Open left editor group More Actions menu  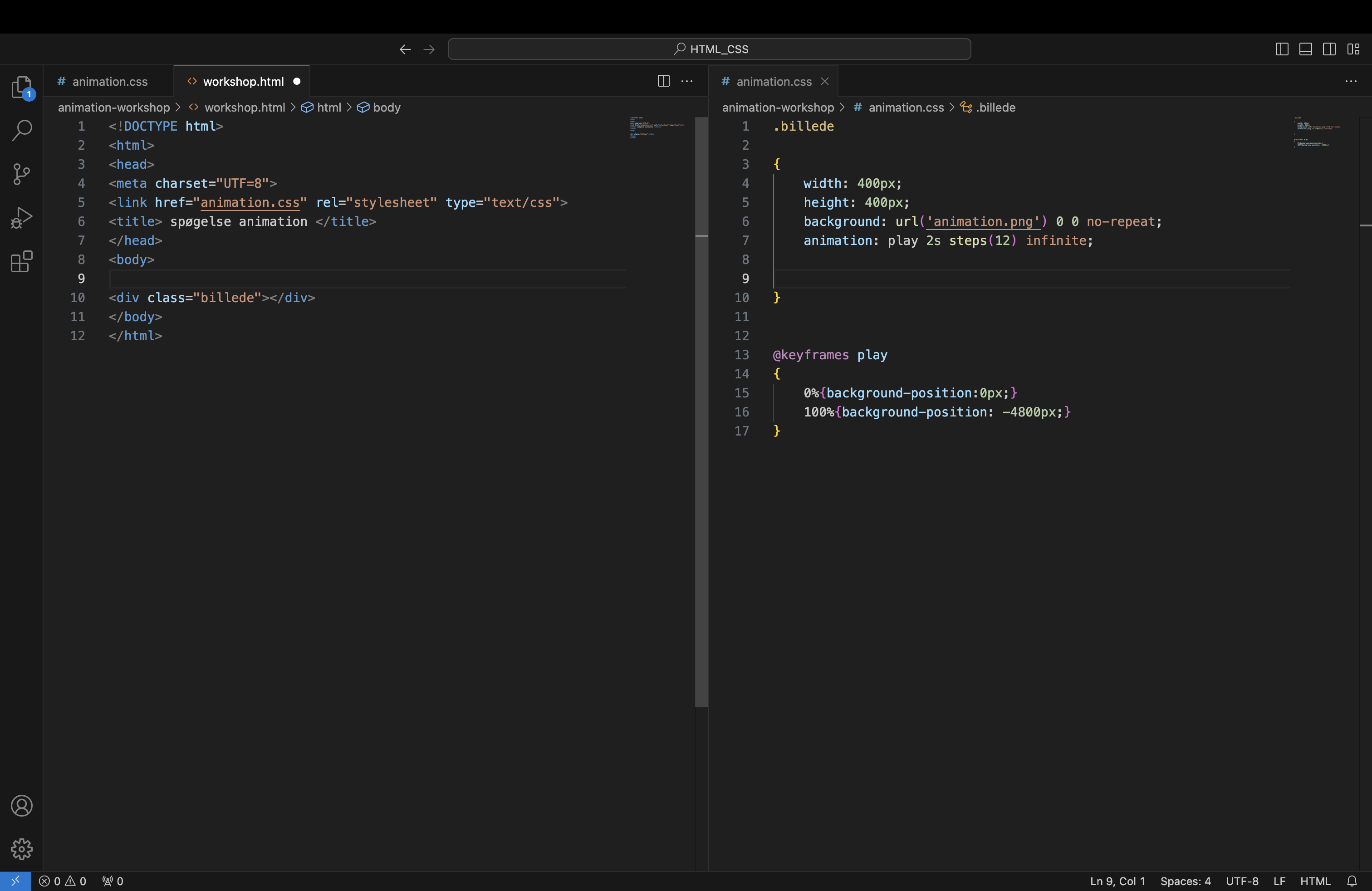(x=687, y=81)
